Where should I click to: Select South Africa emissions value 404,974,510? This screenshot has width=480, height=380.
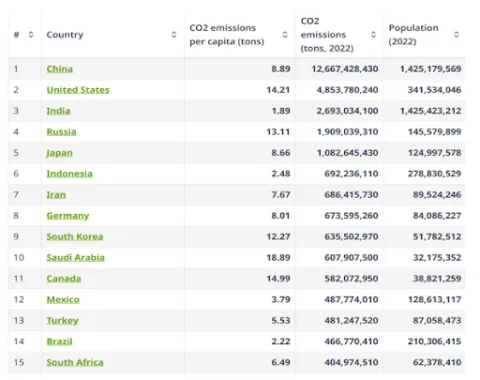pos(351,362)
